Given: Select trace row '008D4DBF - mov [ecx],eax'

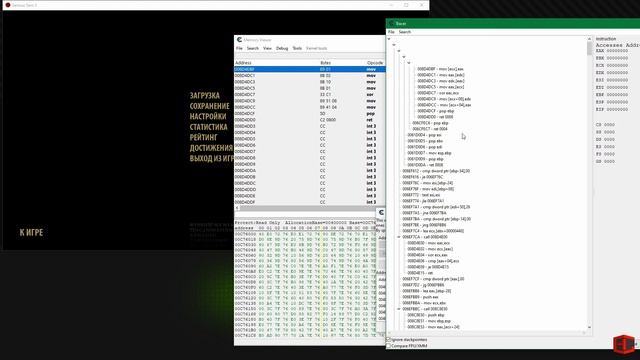Looking at the screenshot, I should [440, 69].
